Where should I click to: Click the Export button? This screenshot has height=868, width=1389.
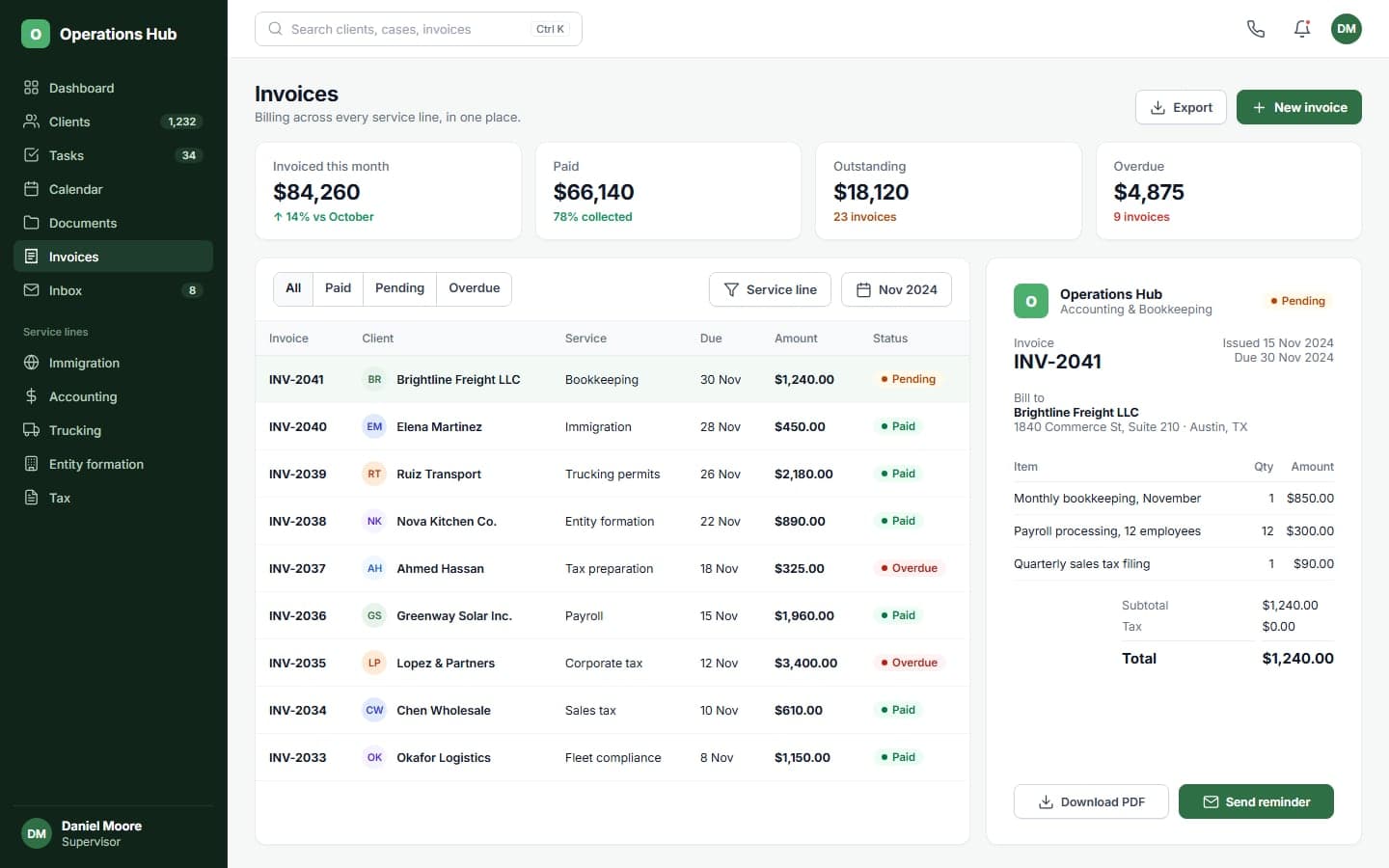coord(1181,107)
